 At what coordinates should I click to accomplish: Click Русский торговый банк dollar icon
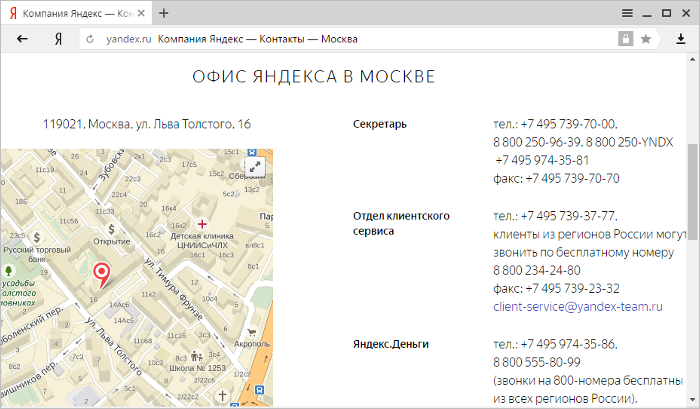click(37, 237)
